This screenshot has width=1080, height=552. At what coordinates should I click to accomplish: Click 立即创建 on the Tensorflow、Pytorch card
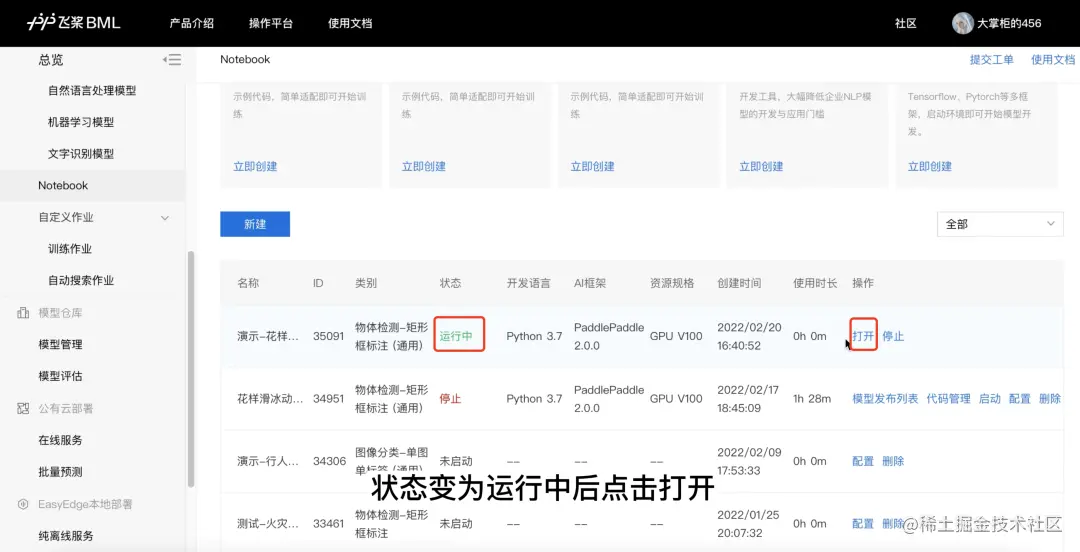pos(930,166)
